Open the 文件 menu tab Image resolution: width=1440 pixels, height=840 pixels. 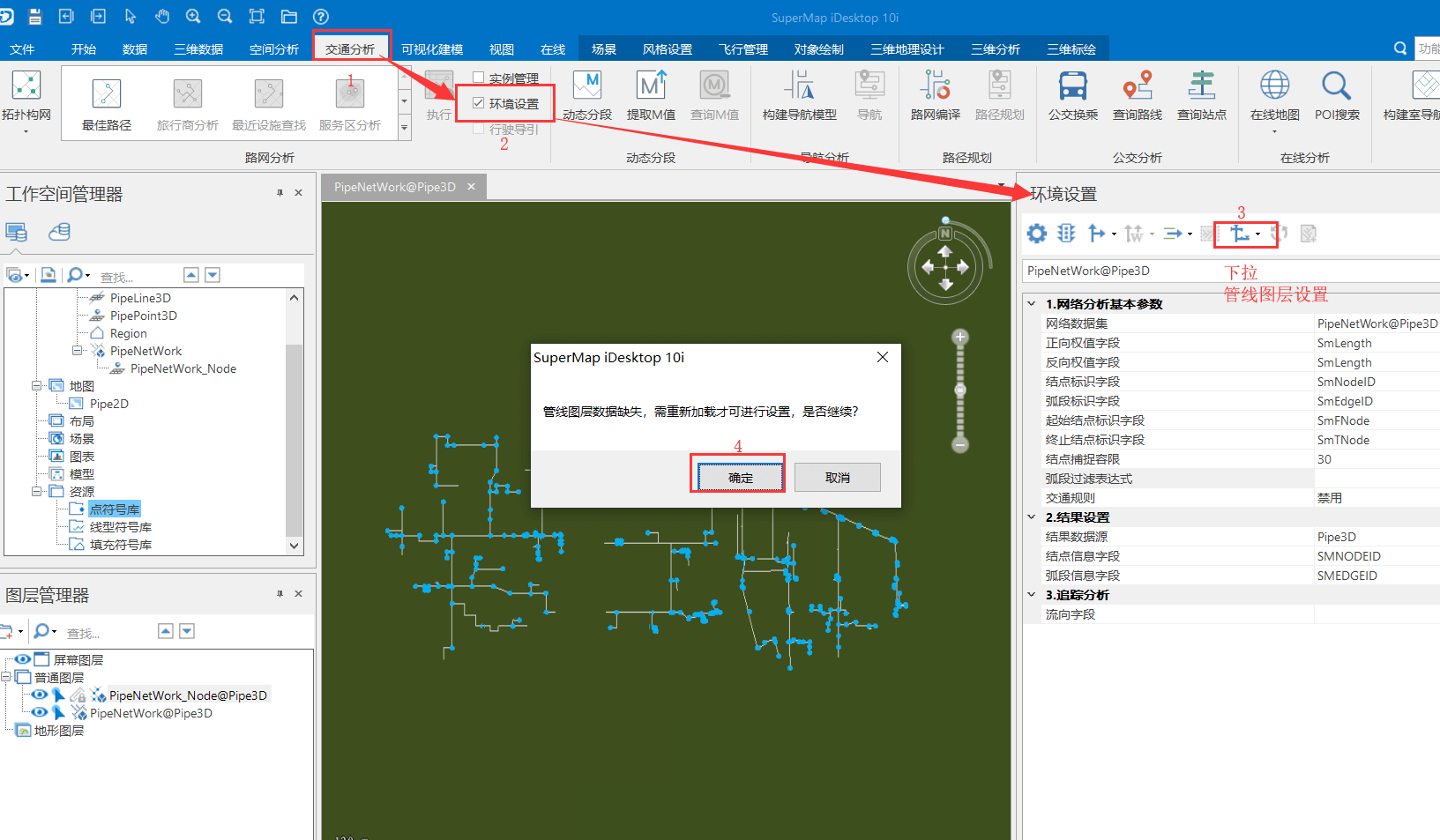[x=22, y=49]
